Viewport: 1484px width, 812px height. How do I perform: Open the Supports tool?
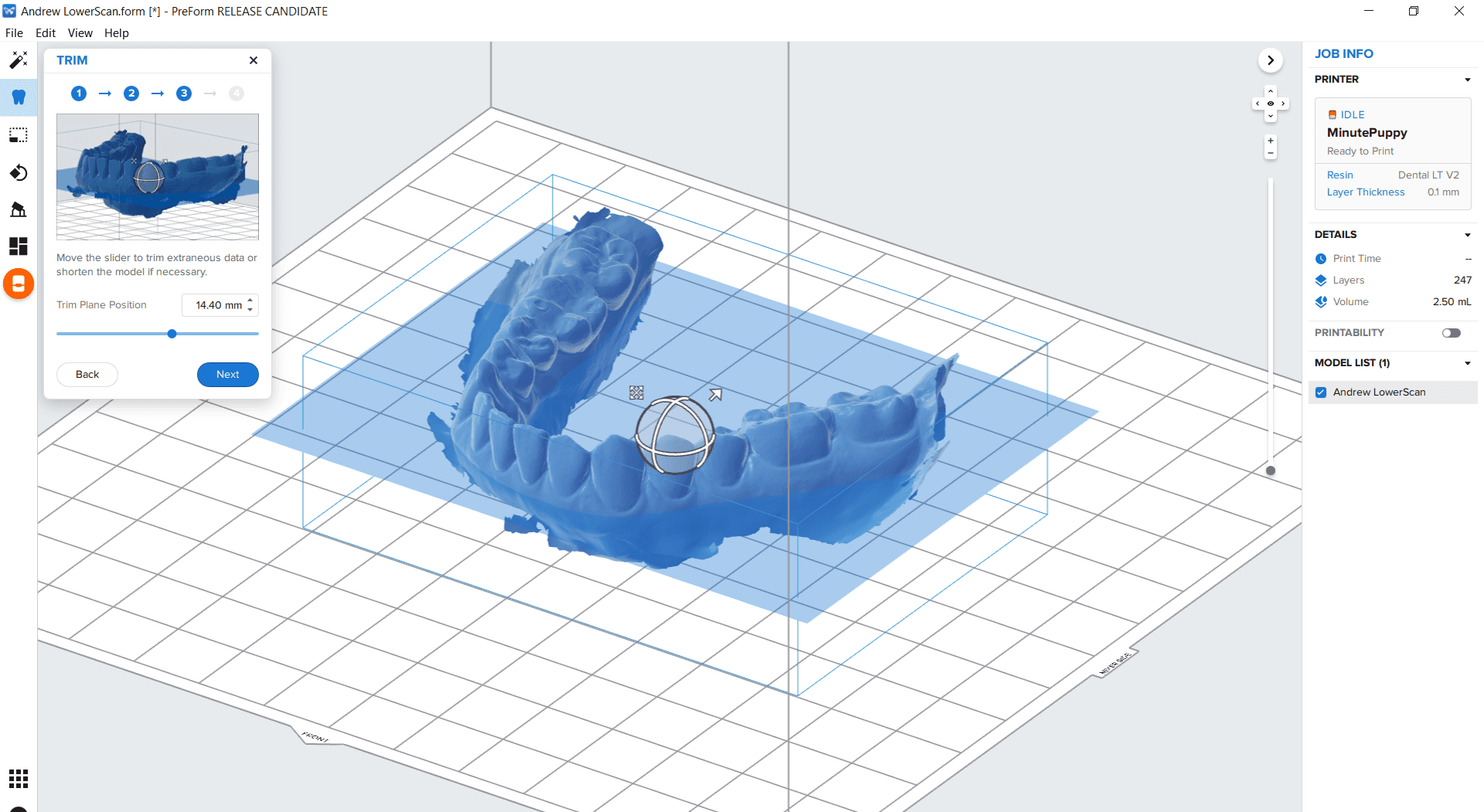click(x=18, y=209)
